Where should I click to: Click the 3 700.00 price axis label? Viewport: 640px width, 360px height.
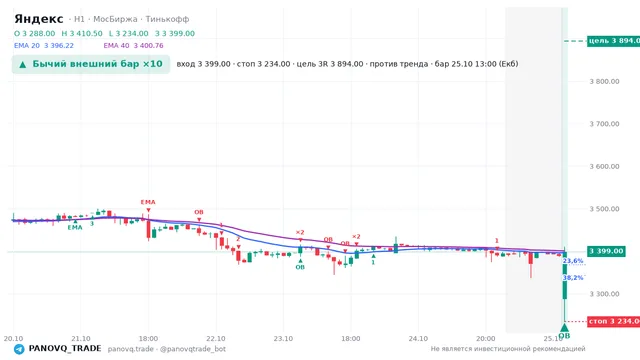click(x=604, y=124)
